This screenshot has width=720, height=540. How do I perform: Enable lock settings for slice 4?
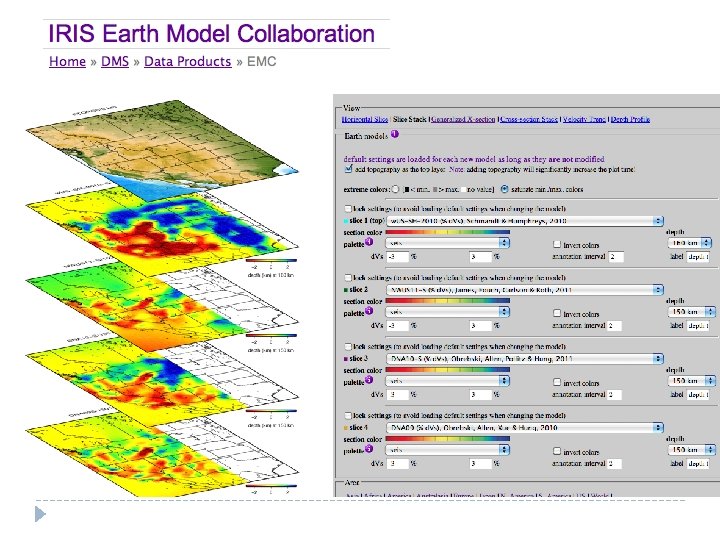(x=348, y=416)
